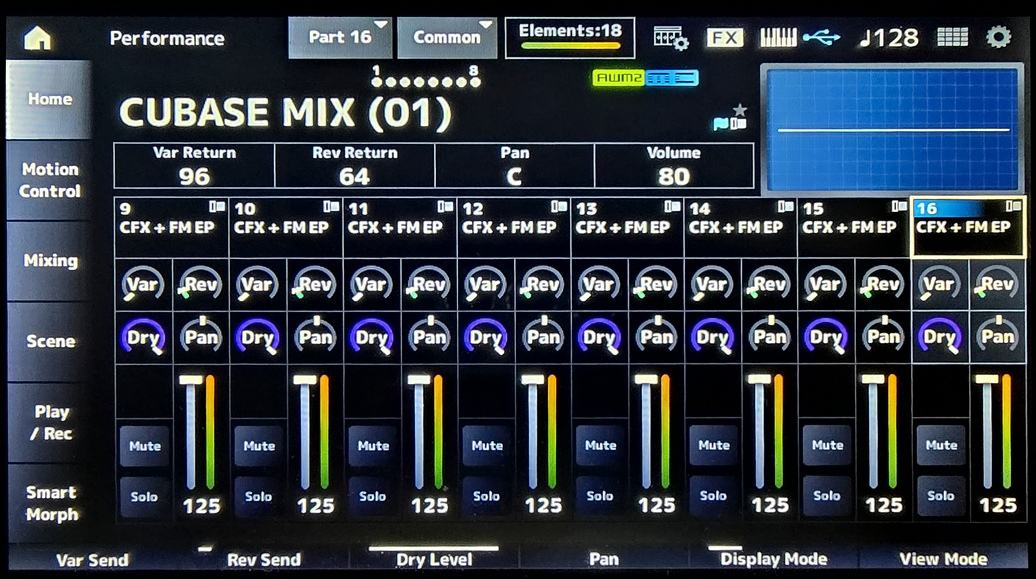The height and width of the screenshot is (579, 1036).
Task: Open the utility gear settings
Action: [x=998, y=37]
